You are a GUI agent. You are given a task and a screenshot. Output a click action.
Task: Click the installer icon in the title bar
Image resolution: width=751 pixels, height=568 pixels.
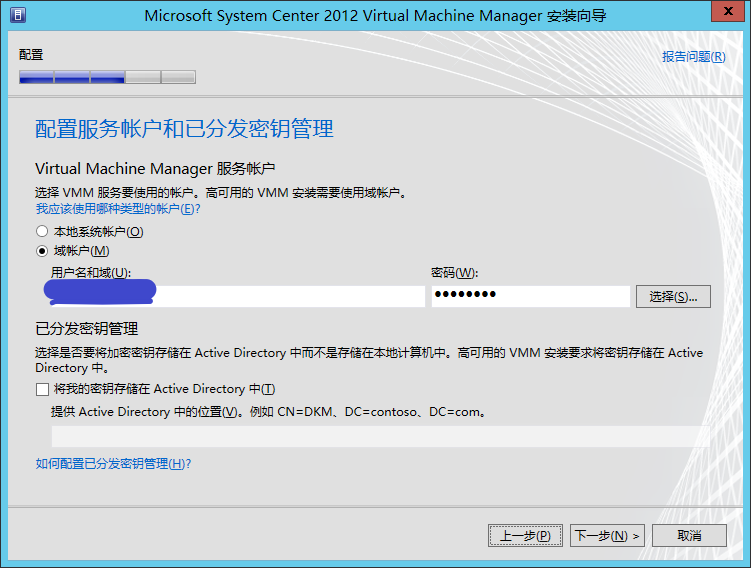pos(18,15)
